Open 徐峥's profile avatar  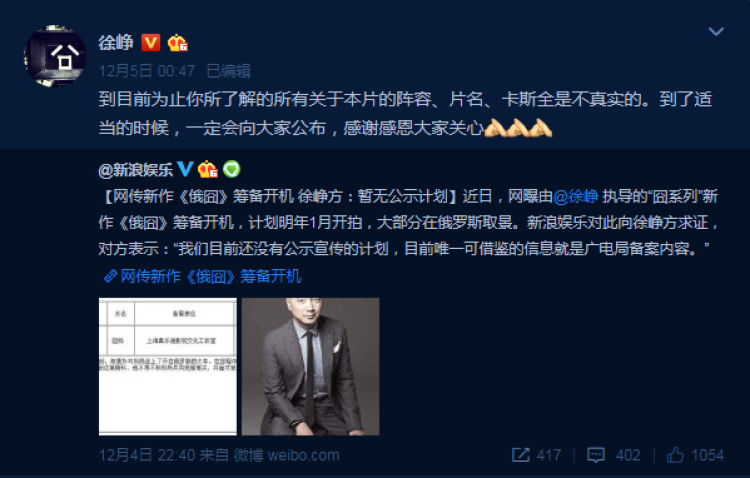pyautogui.click(x=55, y=56)
